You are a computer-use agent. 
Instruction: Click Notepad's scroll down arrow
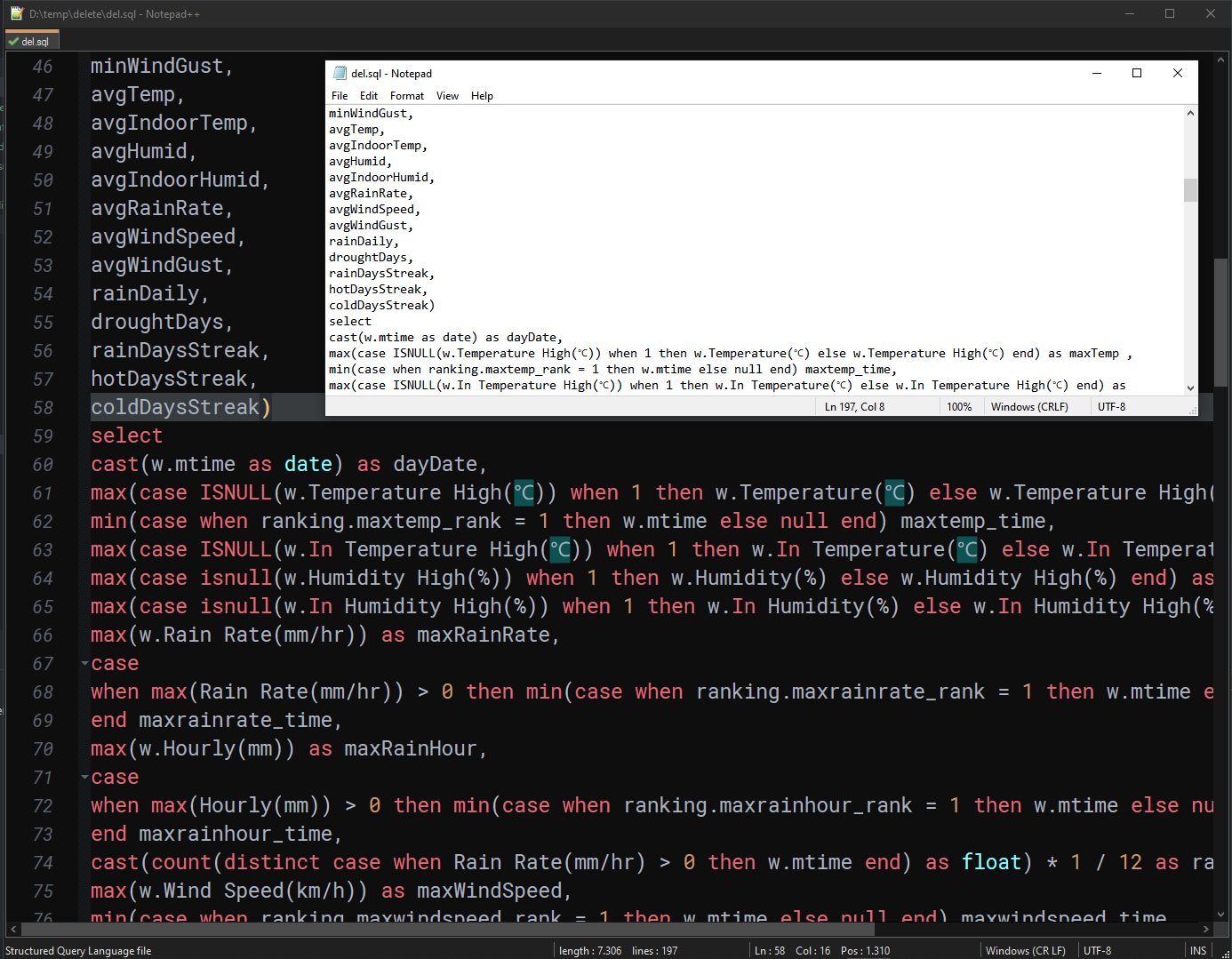click(1190, 388)
